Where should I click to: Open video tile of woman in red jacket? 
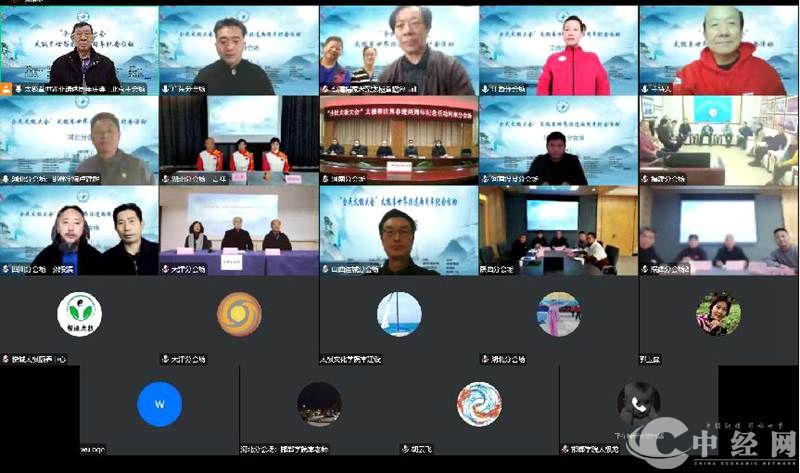(559, 51)
